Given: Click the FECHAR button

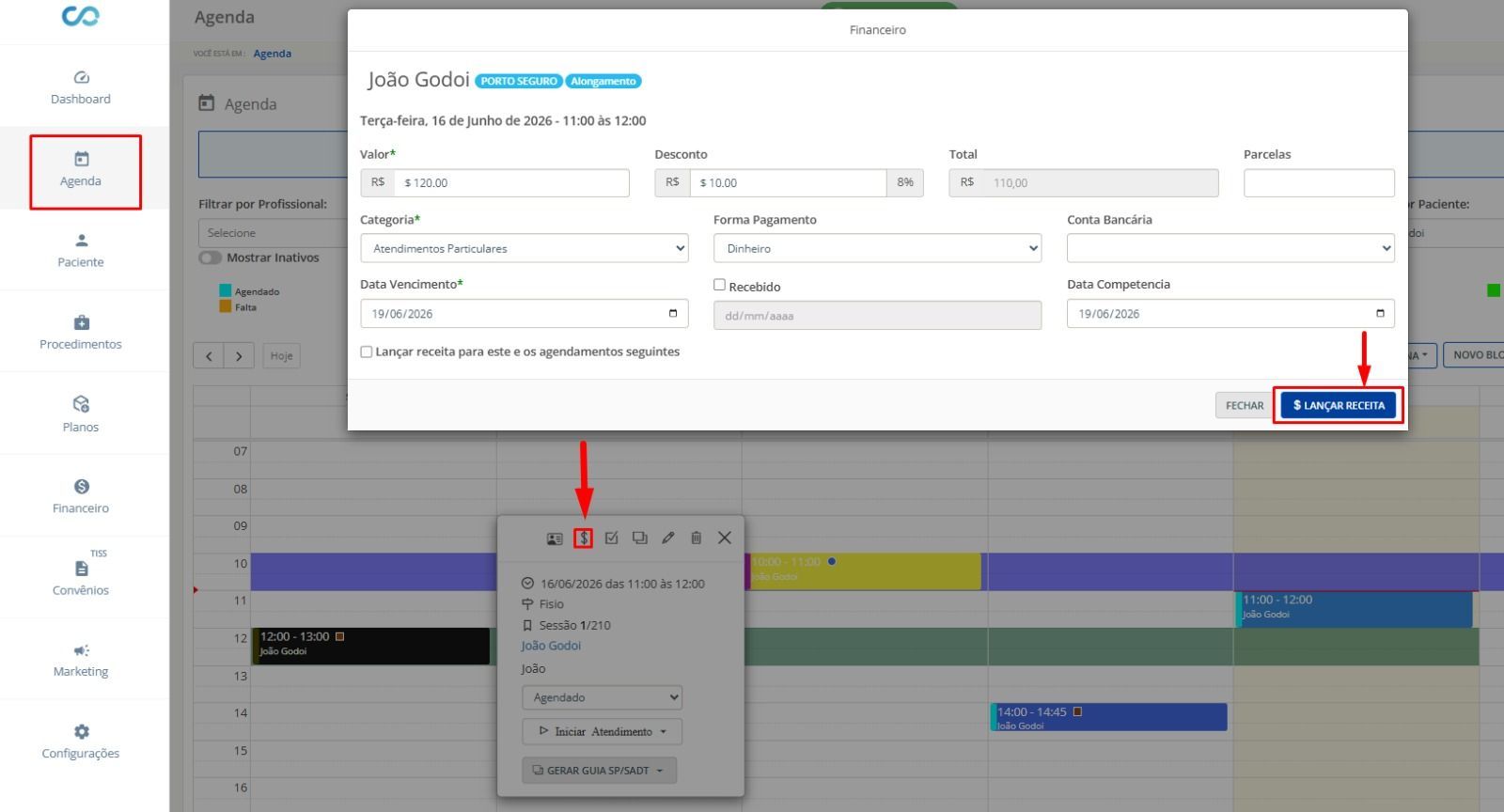Looking at the screenshot, I should click(1245, 405).
